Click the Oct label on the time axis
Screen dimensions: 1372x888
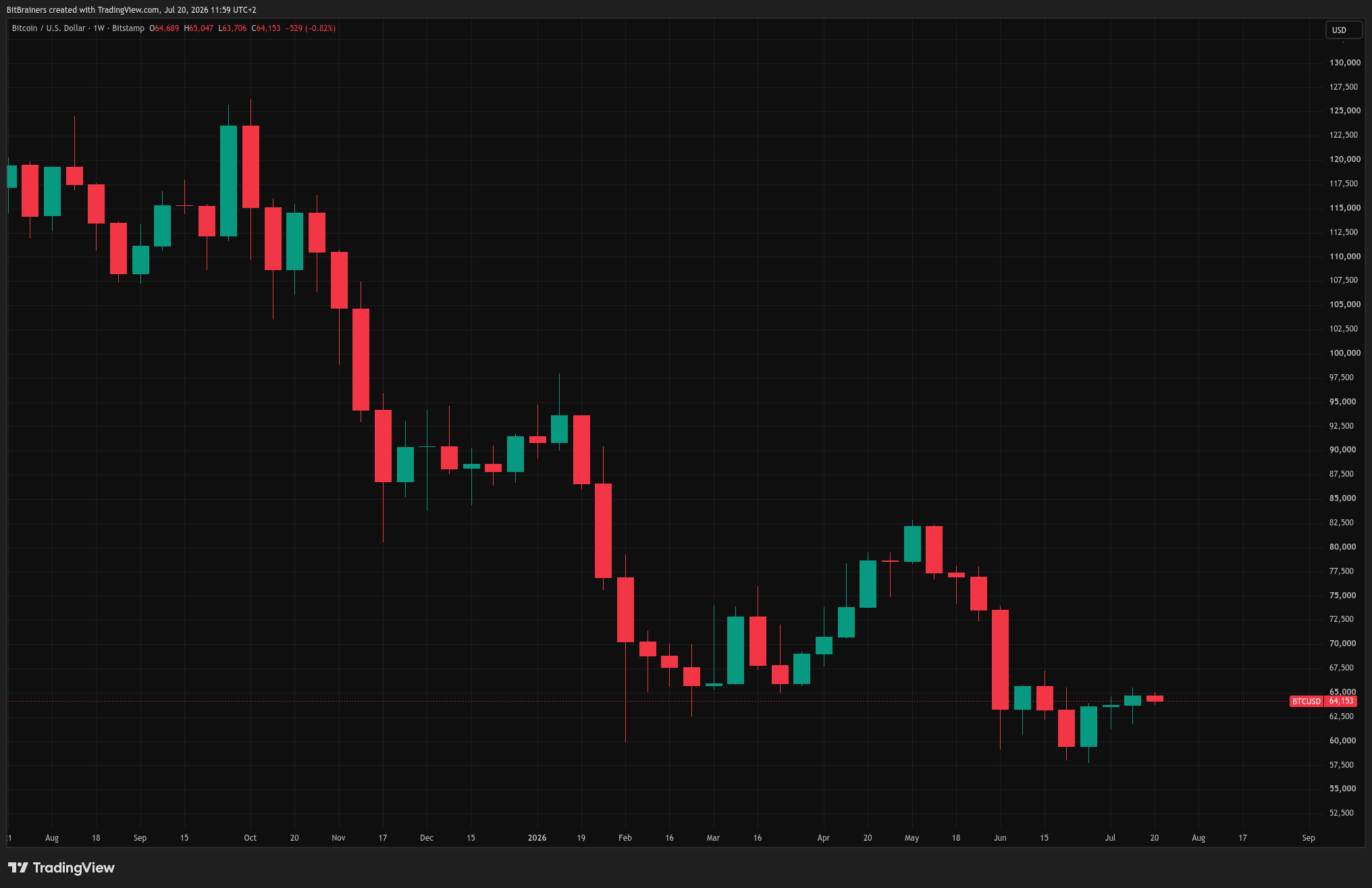point(250,838)
